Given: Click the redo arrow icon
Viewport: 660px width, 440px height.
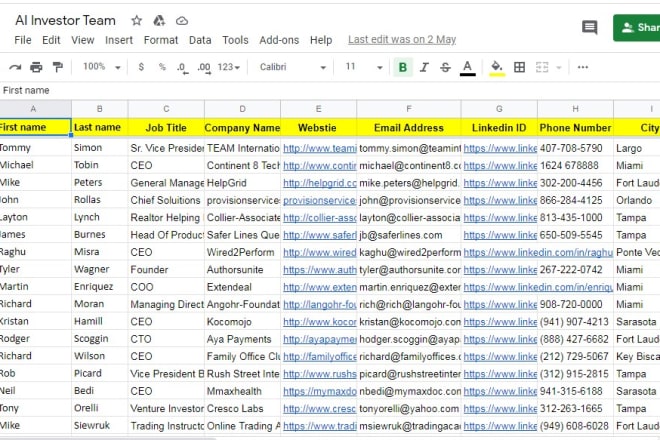Looking at the screenshot, I should (15, 67).
